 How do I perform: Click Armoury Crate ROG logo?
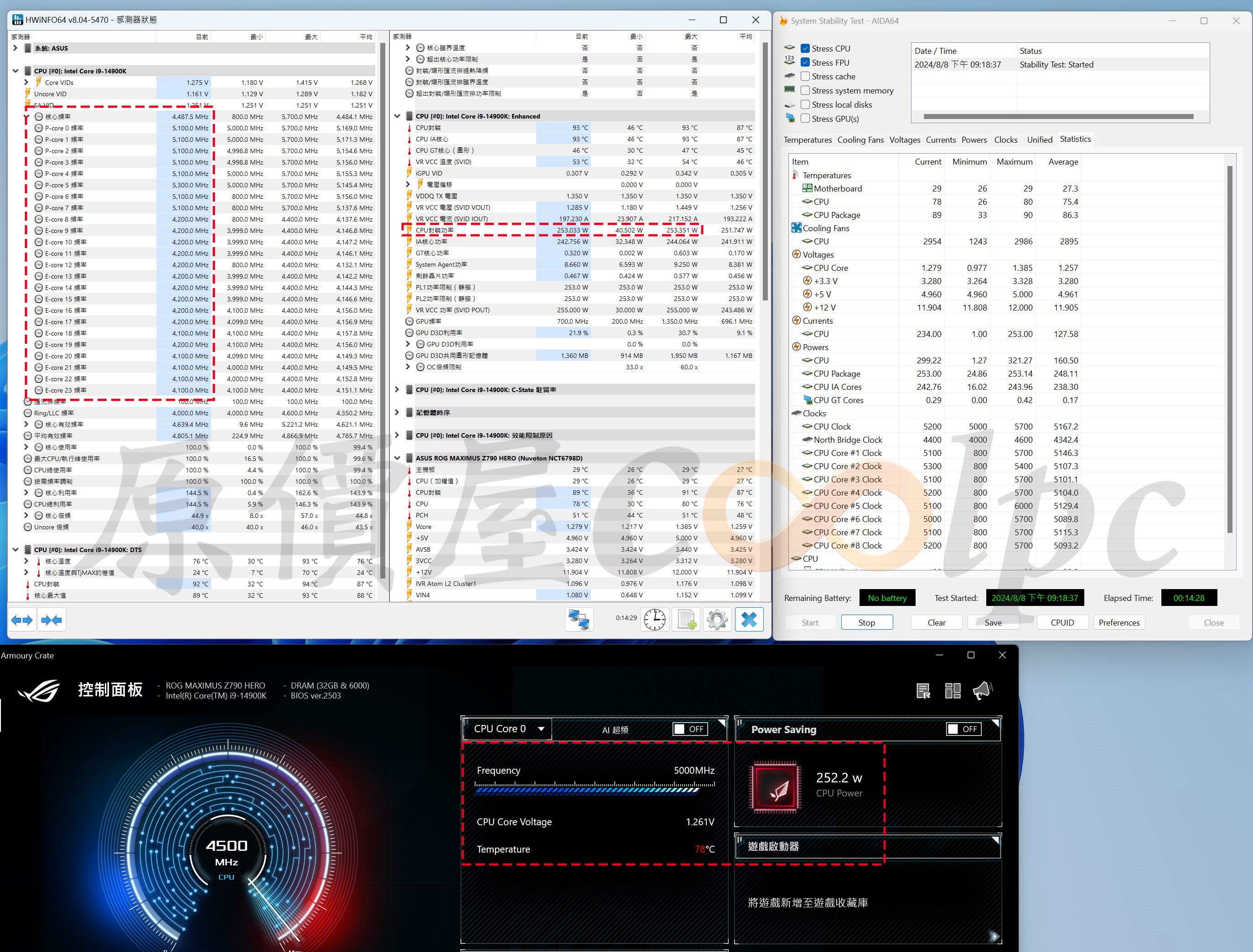38,690
